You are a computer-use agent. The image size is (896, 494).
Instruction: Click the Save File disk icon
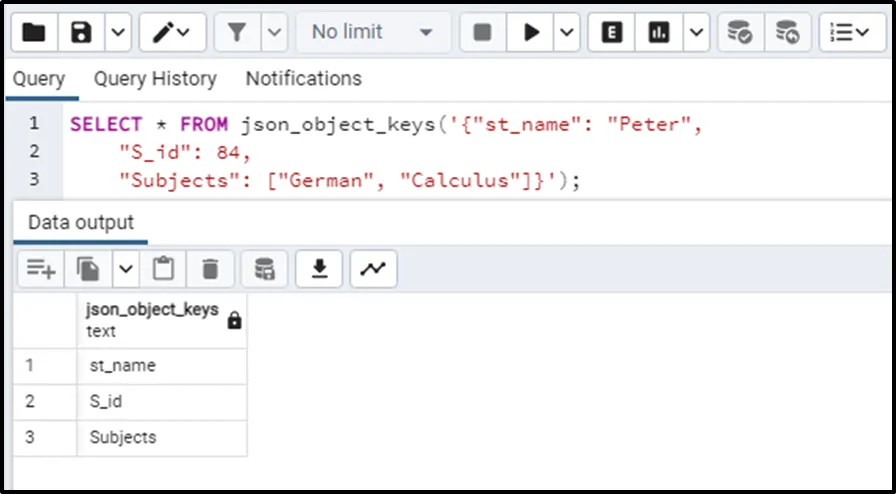[x=82, y=33]
